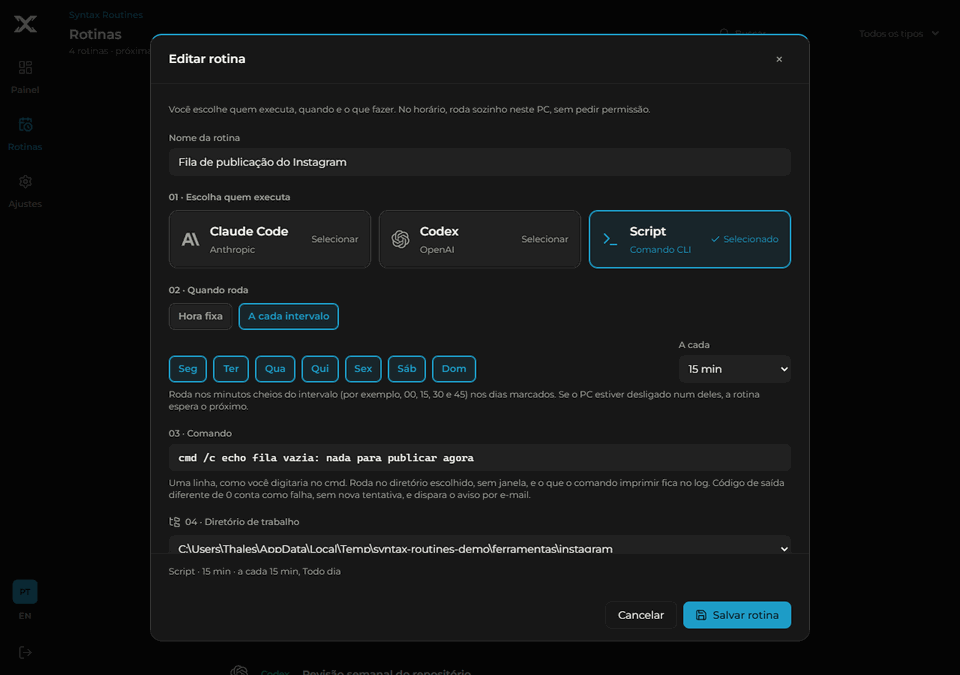
Task: Click Cancelar button
Action: click(640, 615)
